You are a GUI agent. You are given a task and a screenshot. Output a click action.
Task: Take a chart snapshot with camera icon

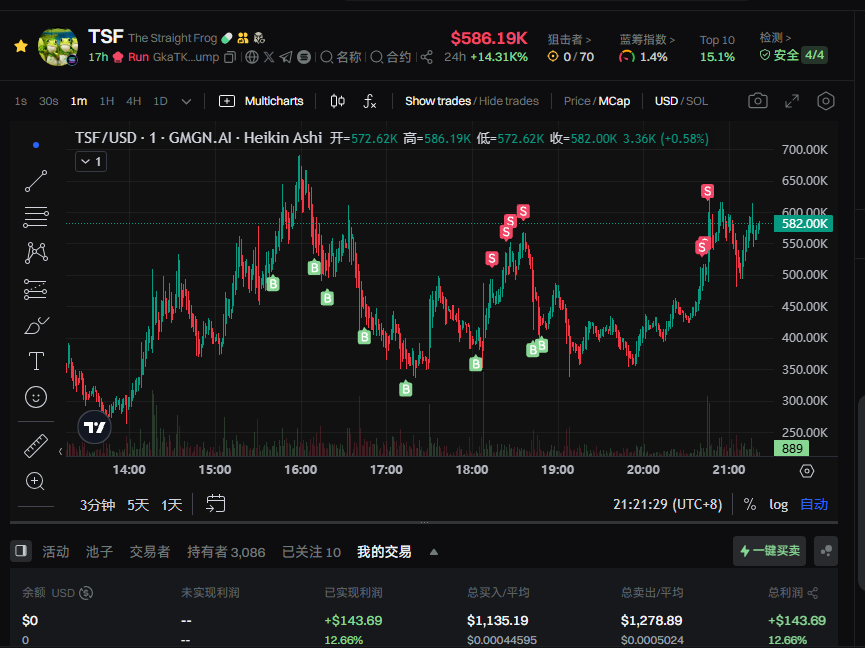point(757,101)
